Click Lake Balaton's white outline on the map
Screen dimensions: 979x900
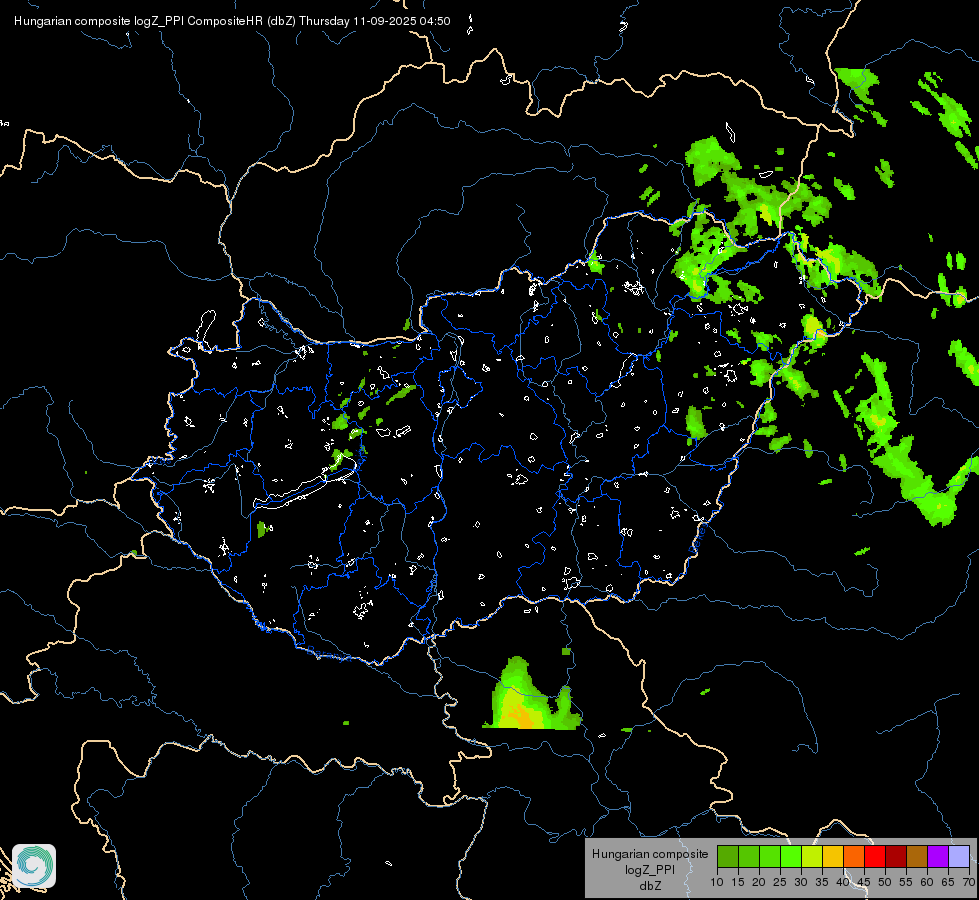[x=305, y=485]
